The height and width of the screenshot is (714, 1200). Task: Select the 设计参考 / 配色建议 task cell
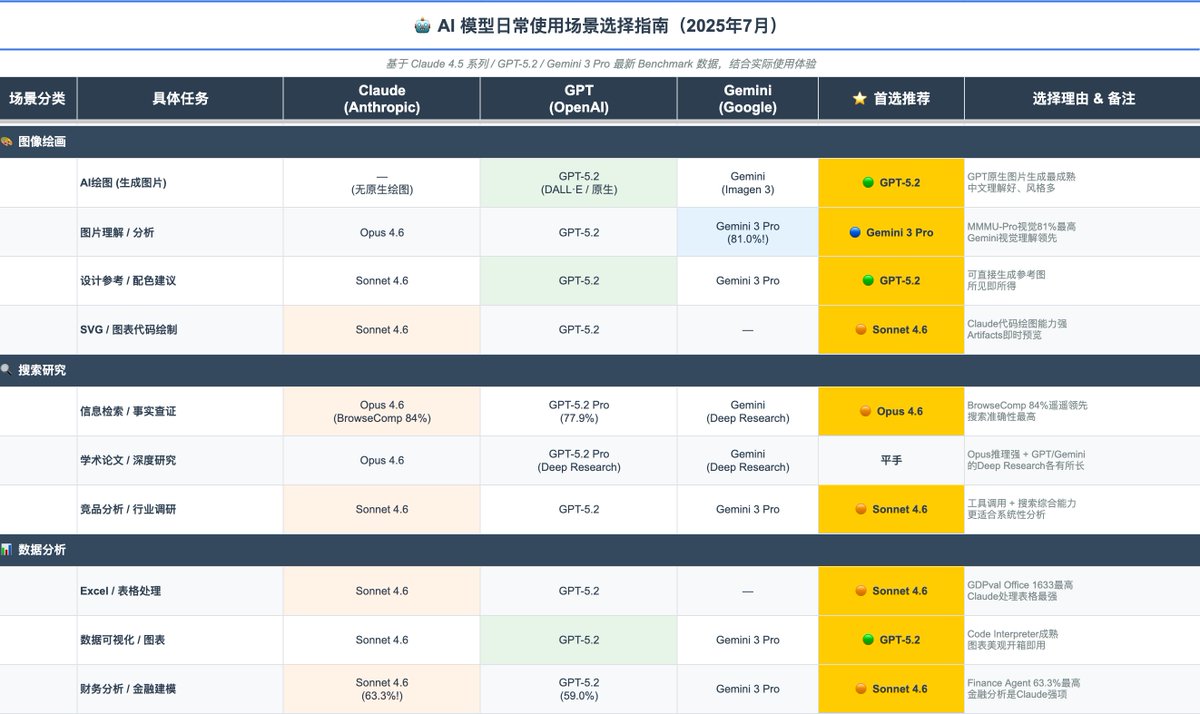(180, 281)
